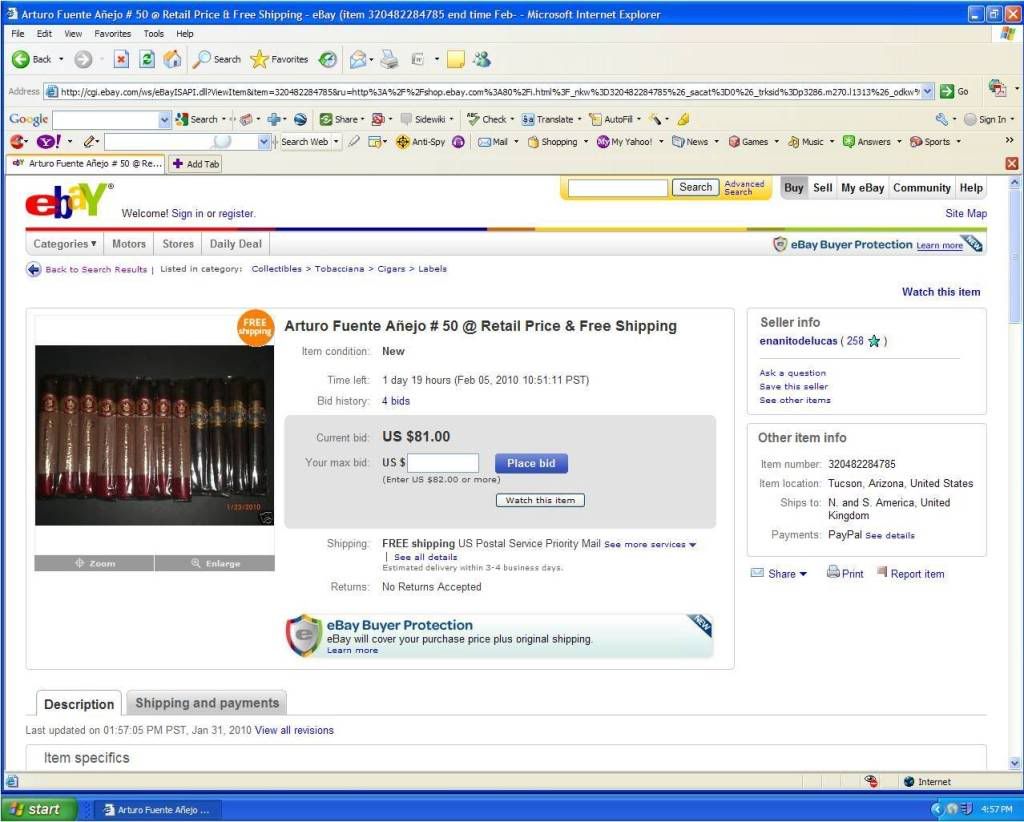The height and width of the screenshot is (822, 1024).
Task: Click the eBay Search button
Action: (696, 187)
